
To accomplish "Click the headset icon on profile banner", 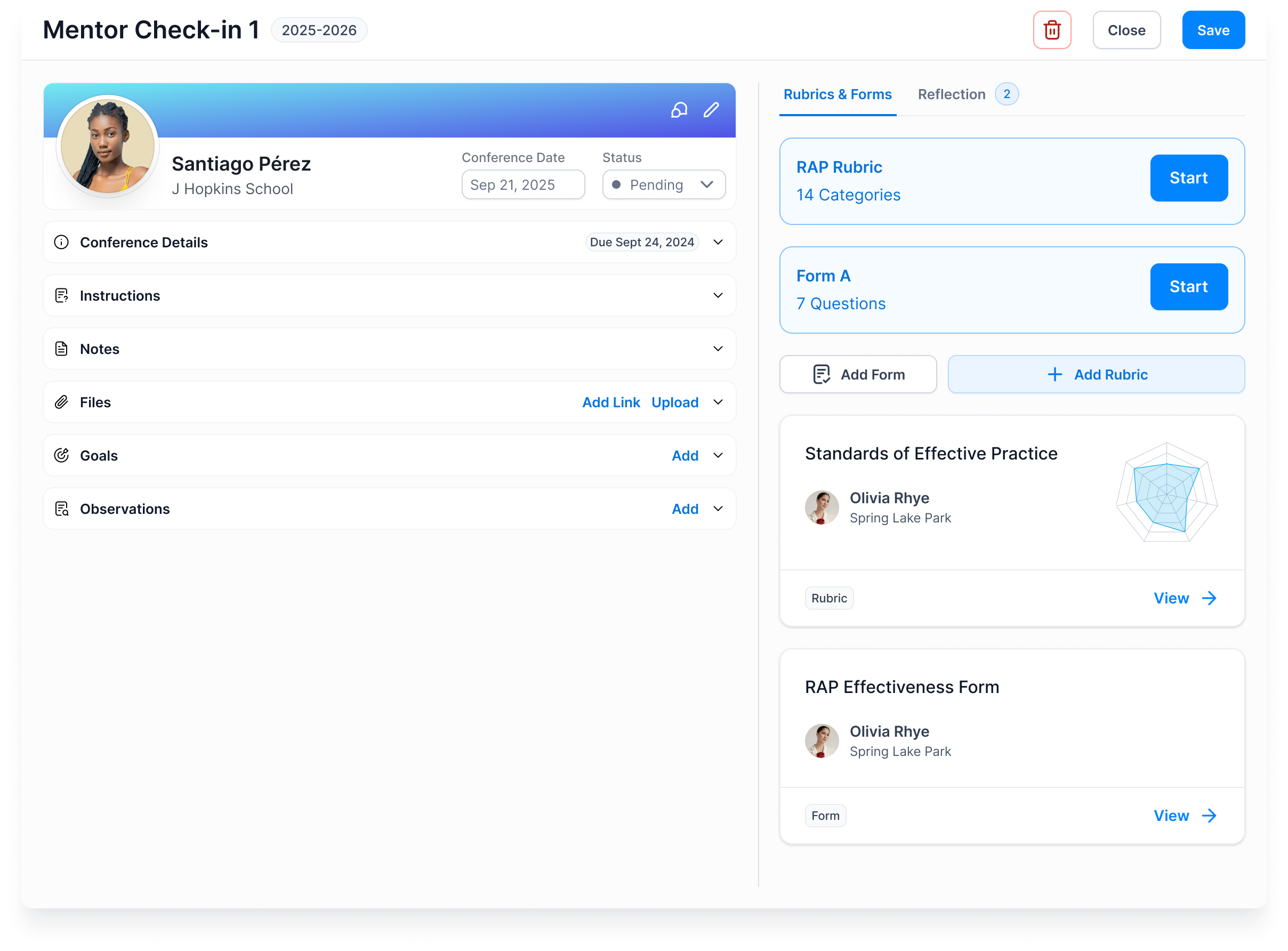I will click(679, 110).
